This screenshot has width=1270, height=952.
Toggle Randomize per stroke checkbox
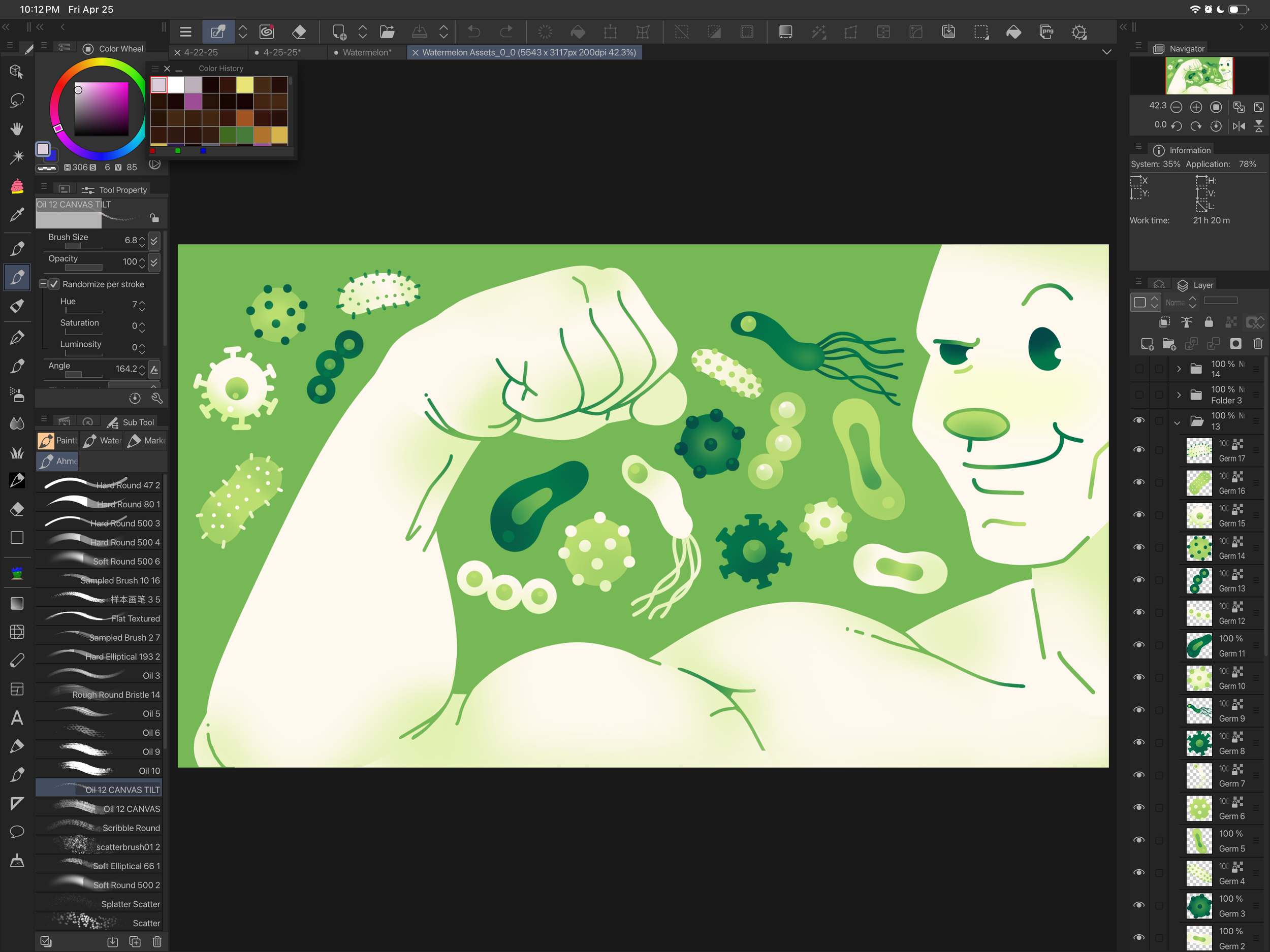54,284
